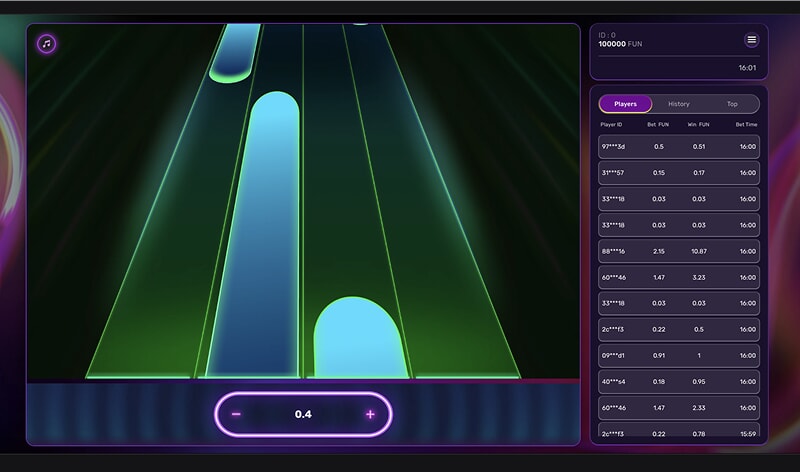The image size is (800, 472).
Task: Toggle the music note sound icon
Action: [x=46, y=44]
